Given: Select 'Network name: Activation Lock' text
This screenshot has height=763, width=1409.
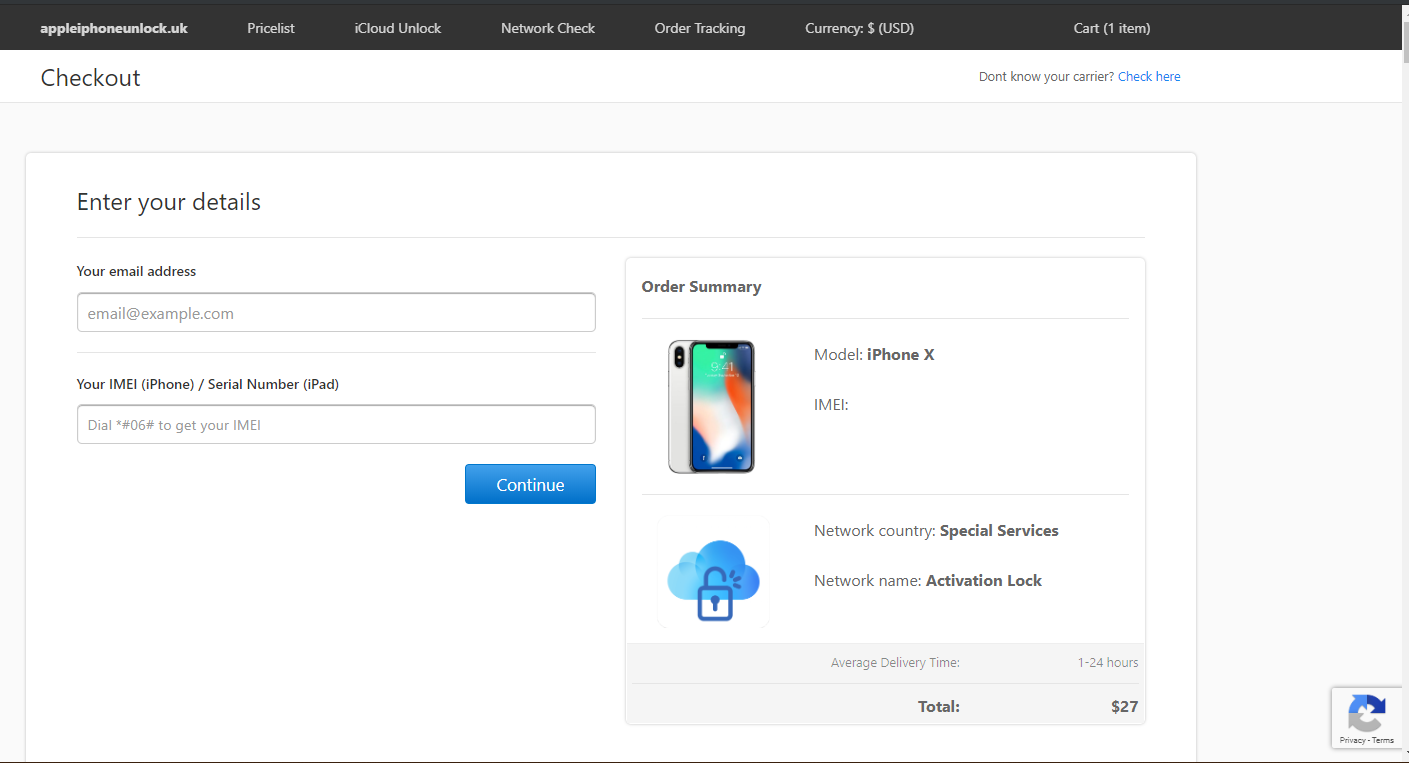Looking at the screenshot, I should pos(928,580).
